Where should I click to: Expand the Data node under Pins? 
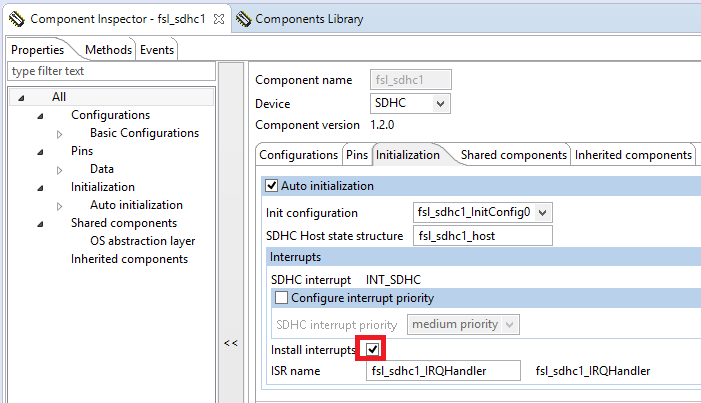[59, 169]
